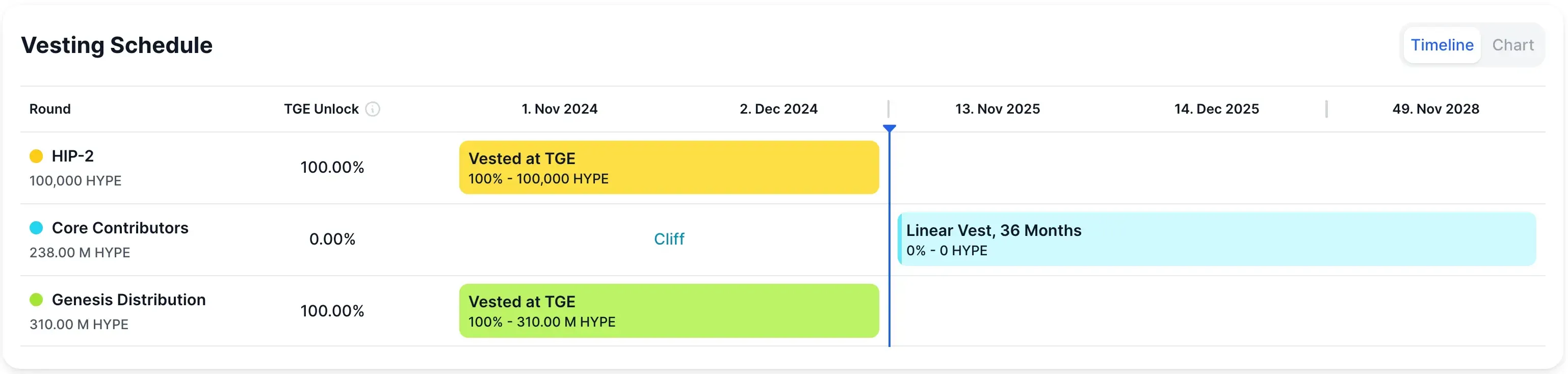Click the Round column header
The image size is (1568, 374).
coord(50,110)
